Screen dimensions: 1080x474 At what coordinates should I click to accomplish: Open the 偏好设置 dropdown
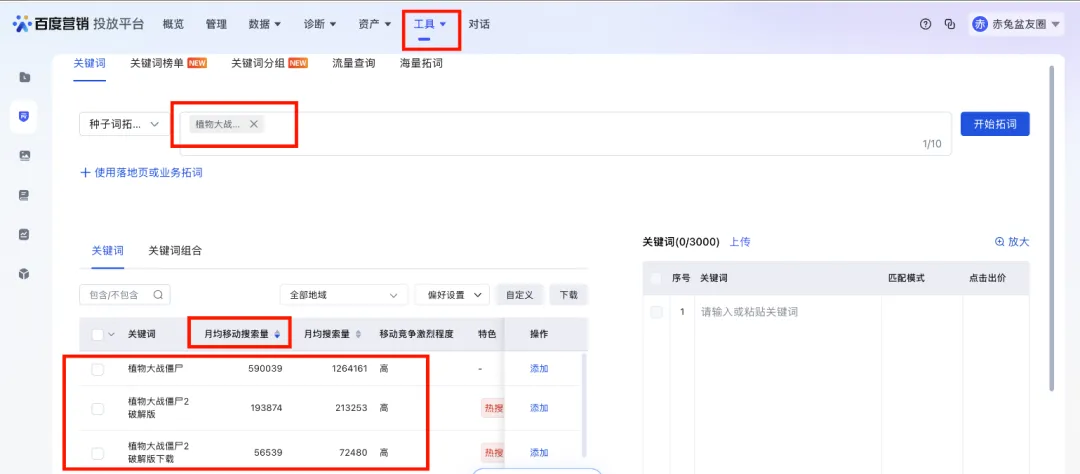[x=452, y=295]
